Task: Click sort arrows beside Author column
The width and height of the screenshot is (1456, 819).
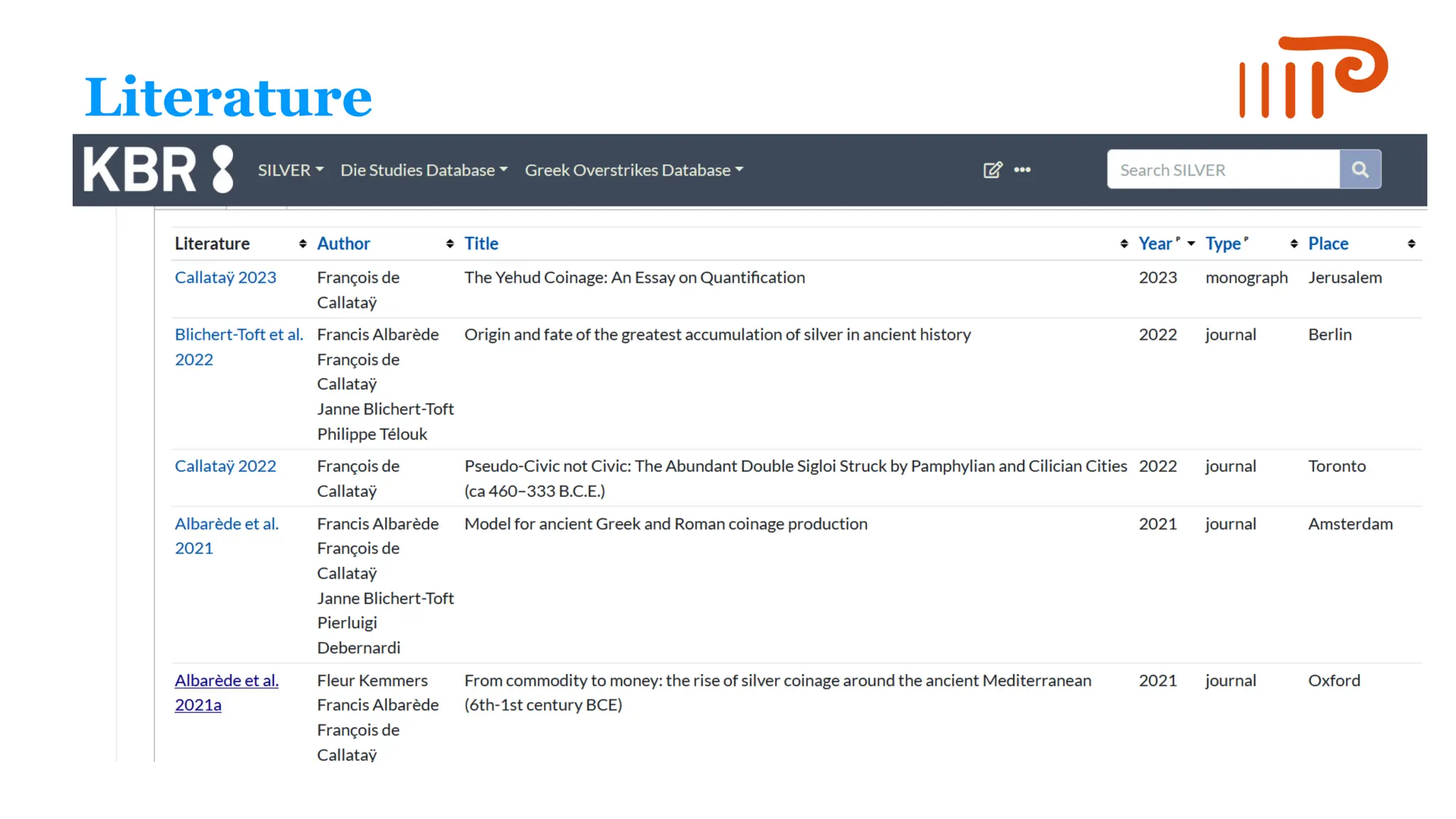Action: (x=450, y=244)
